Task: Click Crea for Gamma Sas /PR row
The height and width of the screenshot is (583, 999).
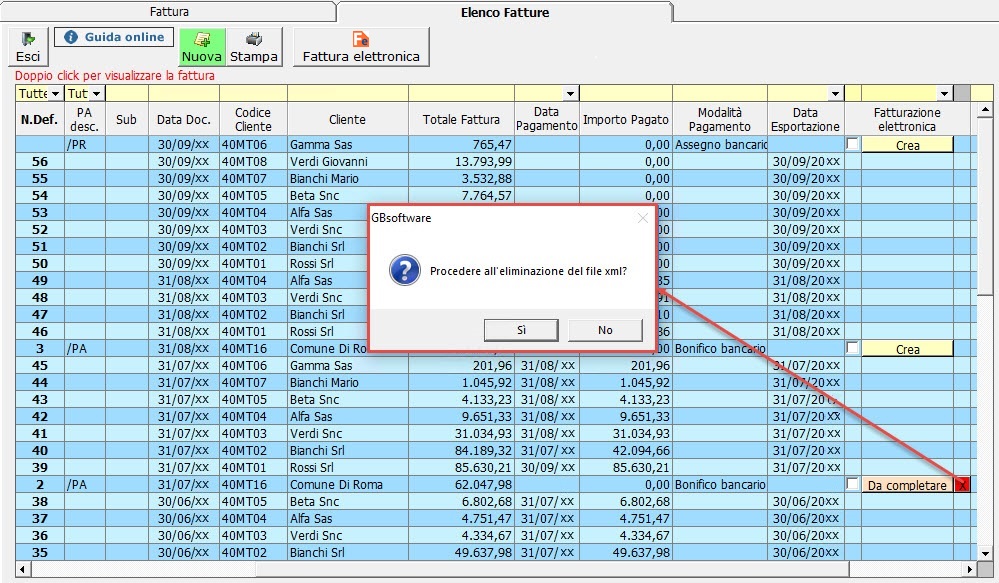Action: 907,145
